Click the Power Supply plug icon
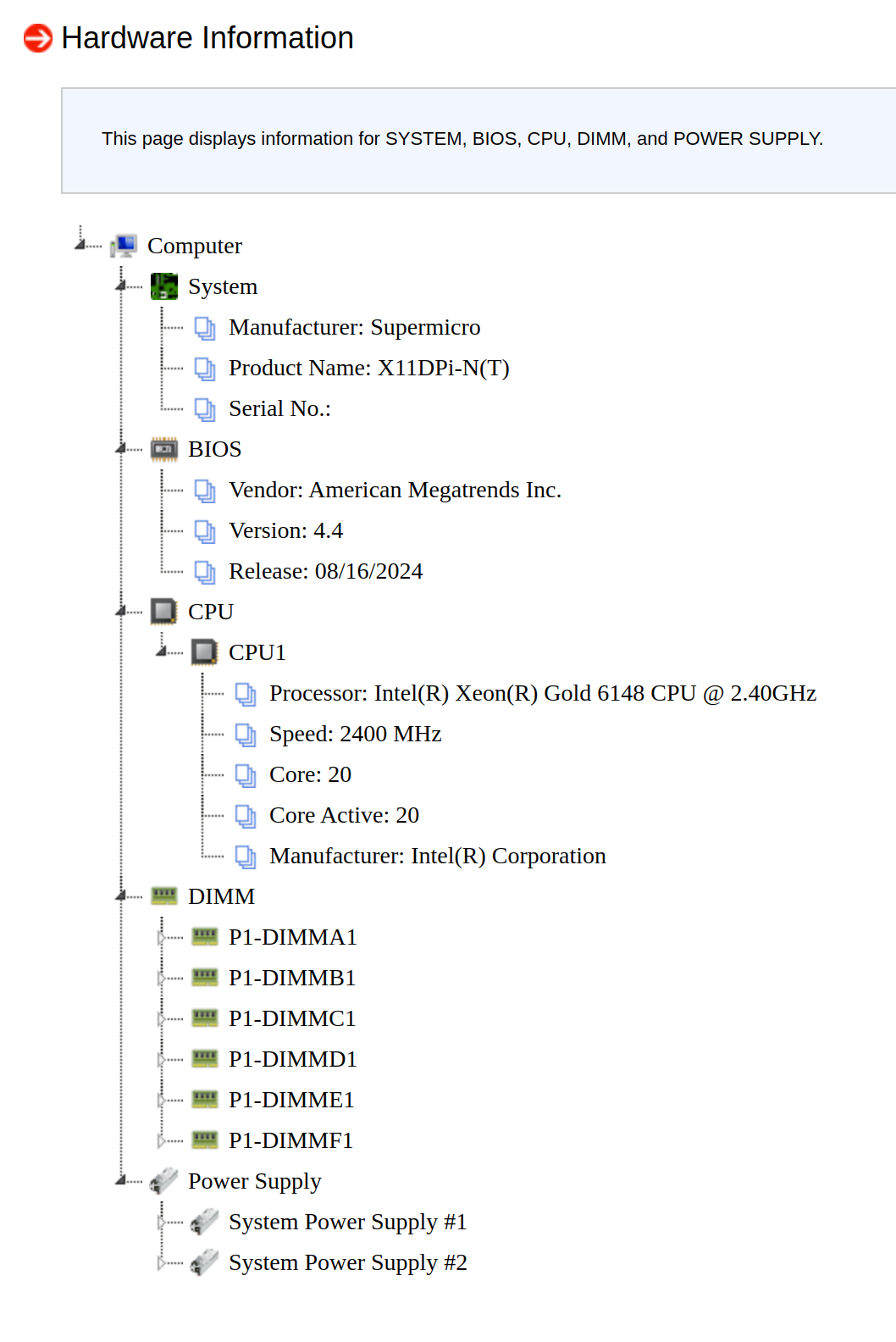This screenshot has width=896, height=1342. (164, 1181)
